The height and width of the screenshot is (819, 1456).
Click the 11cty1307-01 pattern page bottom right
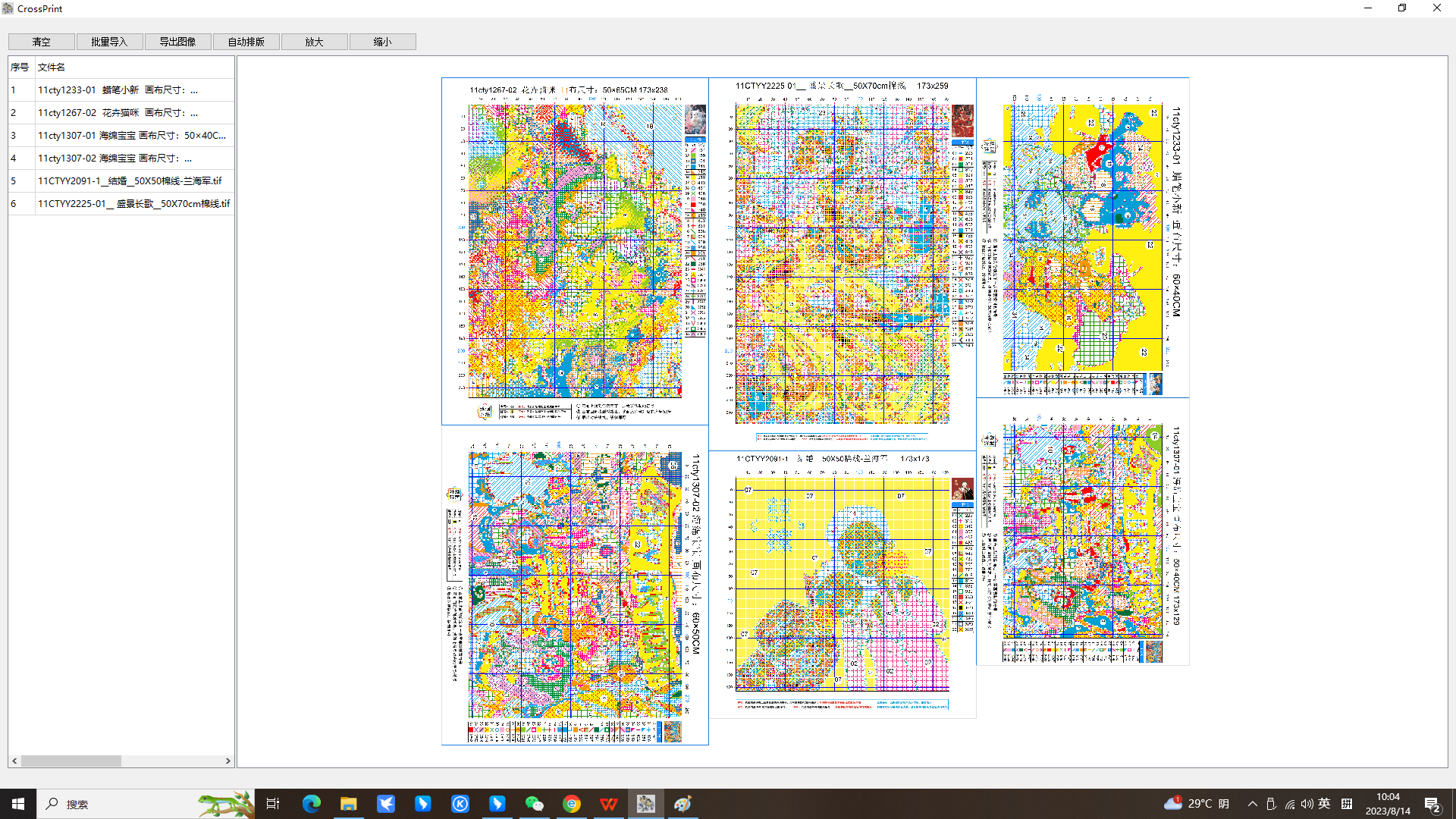tap(1083, 532)
